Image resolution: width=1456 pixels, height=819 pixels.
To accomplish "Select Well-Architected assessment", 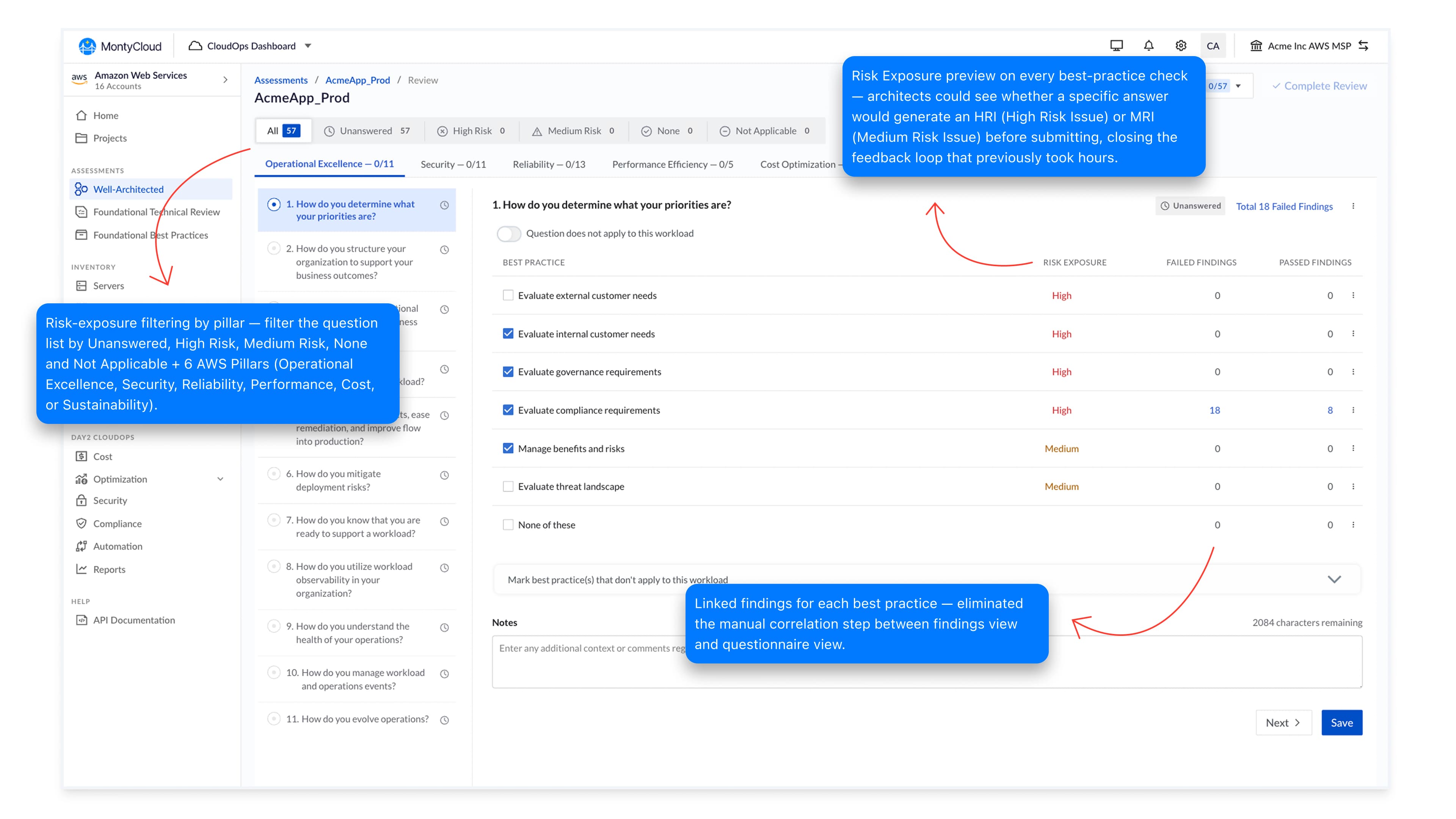I will [x=151, y=189].
